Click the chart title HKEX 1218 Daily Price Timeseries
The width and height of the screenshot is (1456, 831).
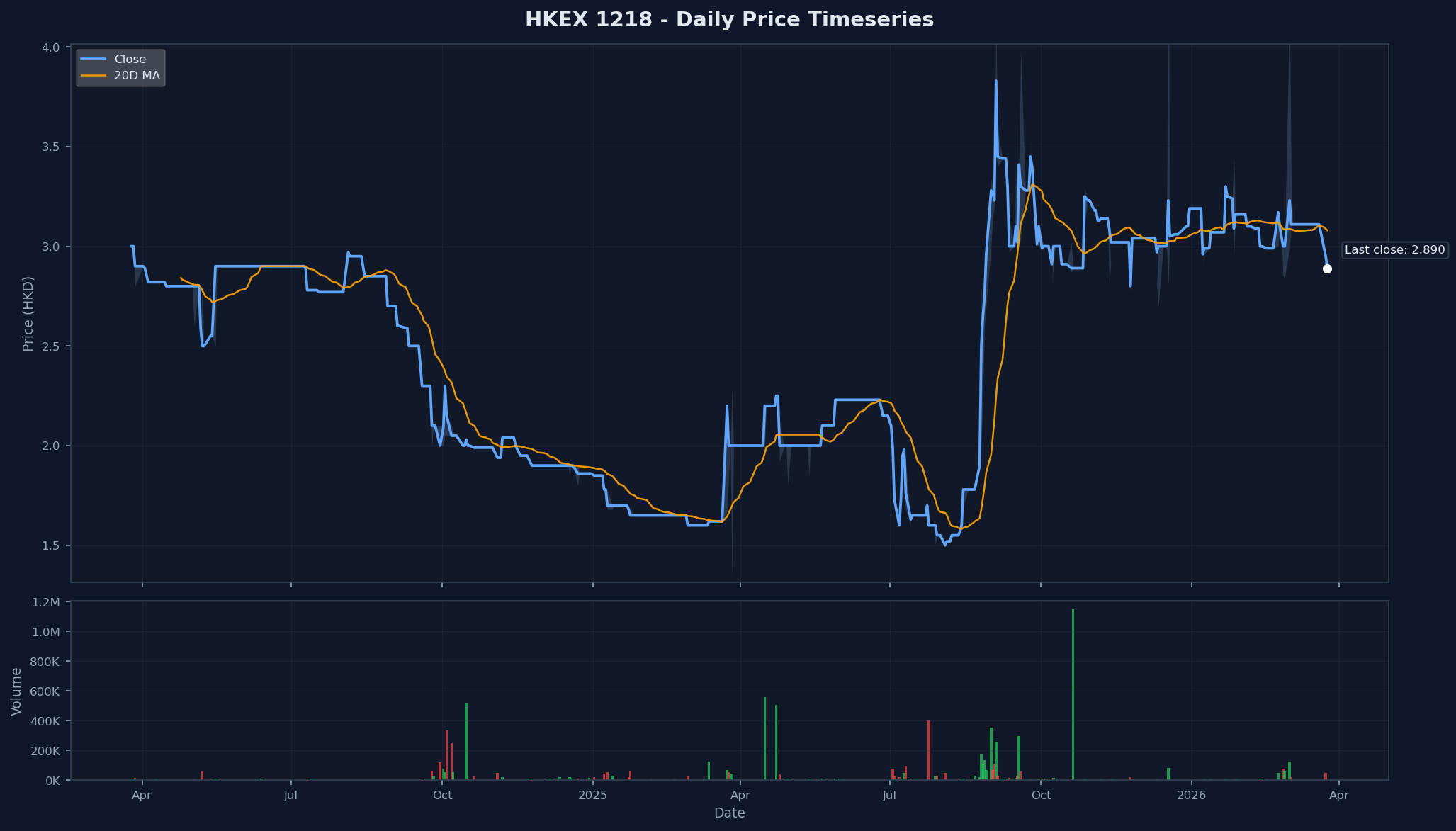click(x=729, y=20)
